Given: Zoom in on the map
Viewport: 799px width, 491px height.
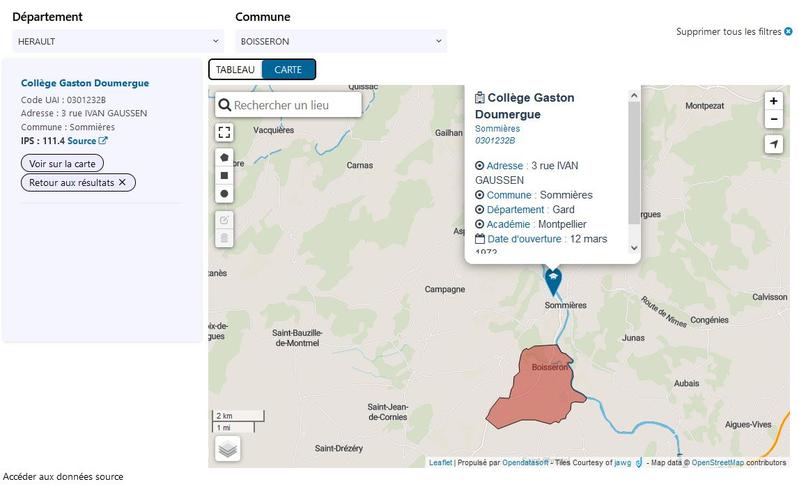Looking at the screenshot, I should [774, 101].
